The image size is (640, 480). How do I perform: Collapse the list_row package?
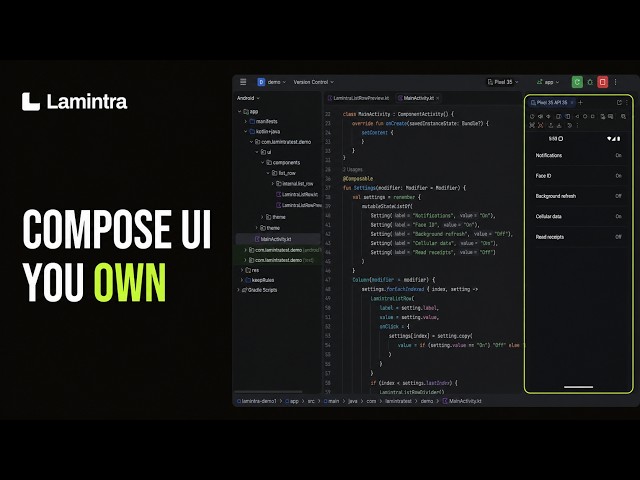coord(268,173)
